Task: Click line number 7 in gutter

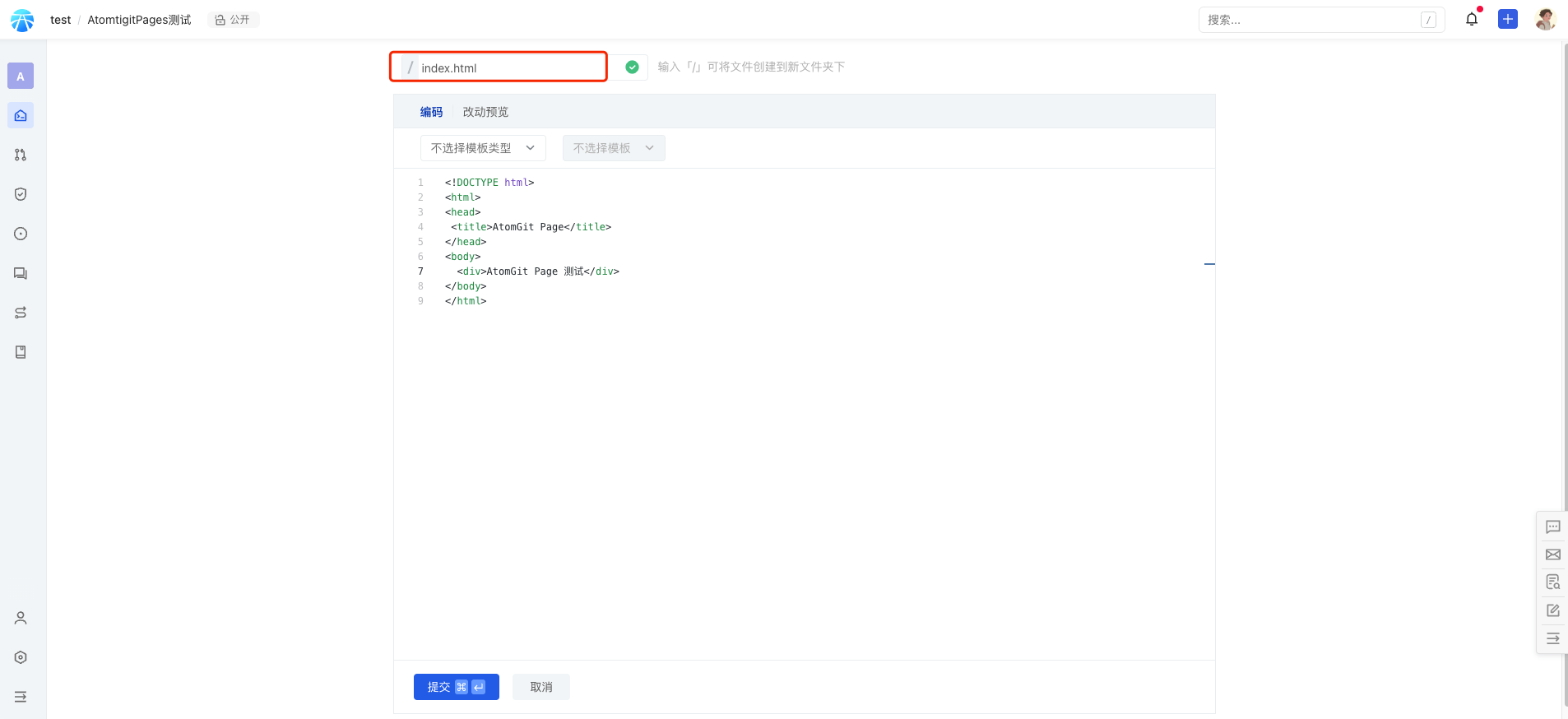Action: point(420,271)
